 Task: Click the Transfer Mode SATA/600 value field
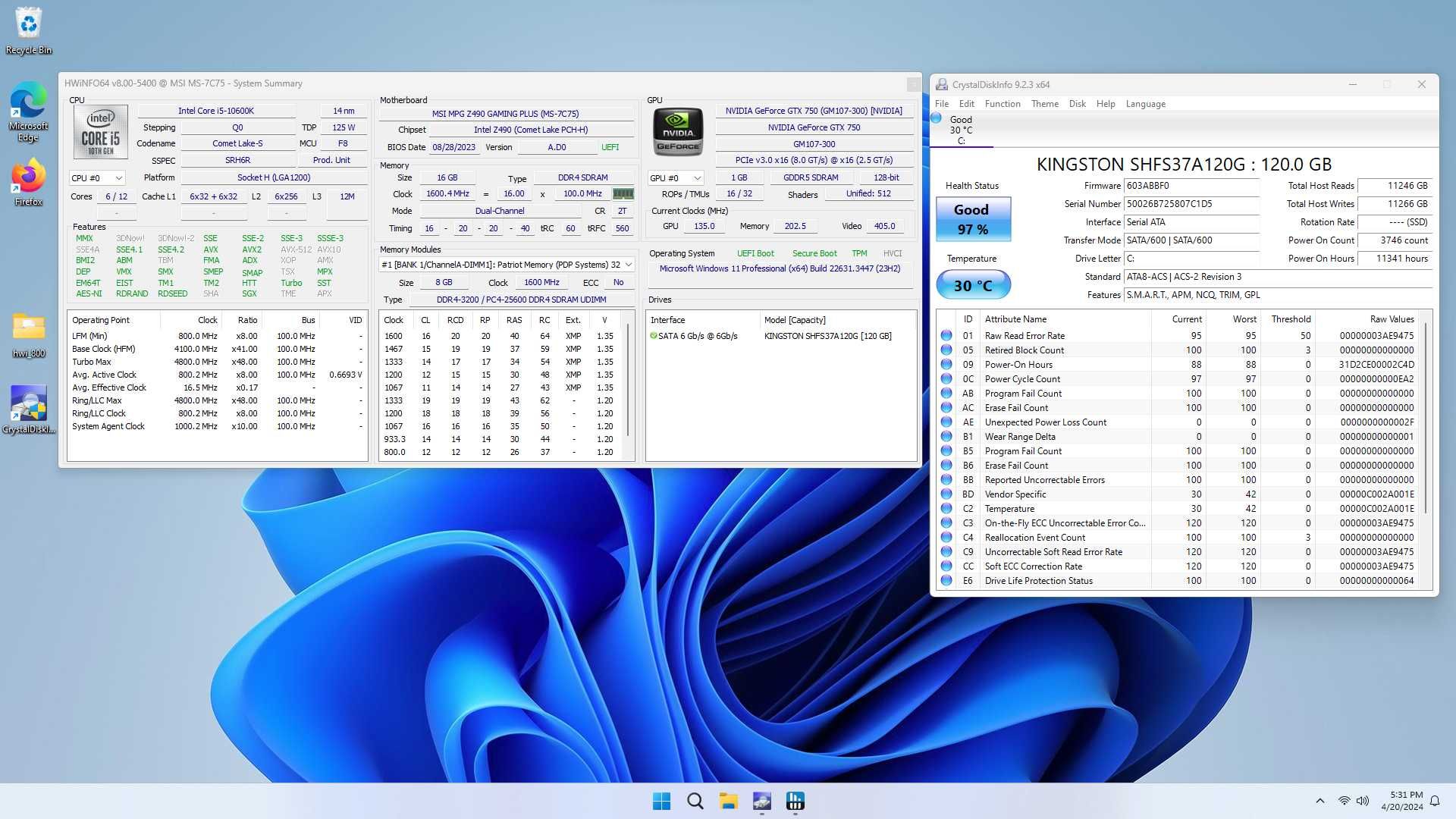(1192, 240)
